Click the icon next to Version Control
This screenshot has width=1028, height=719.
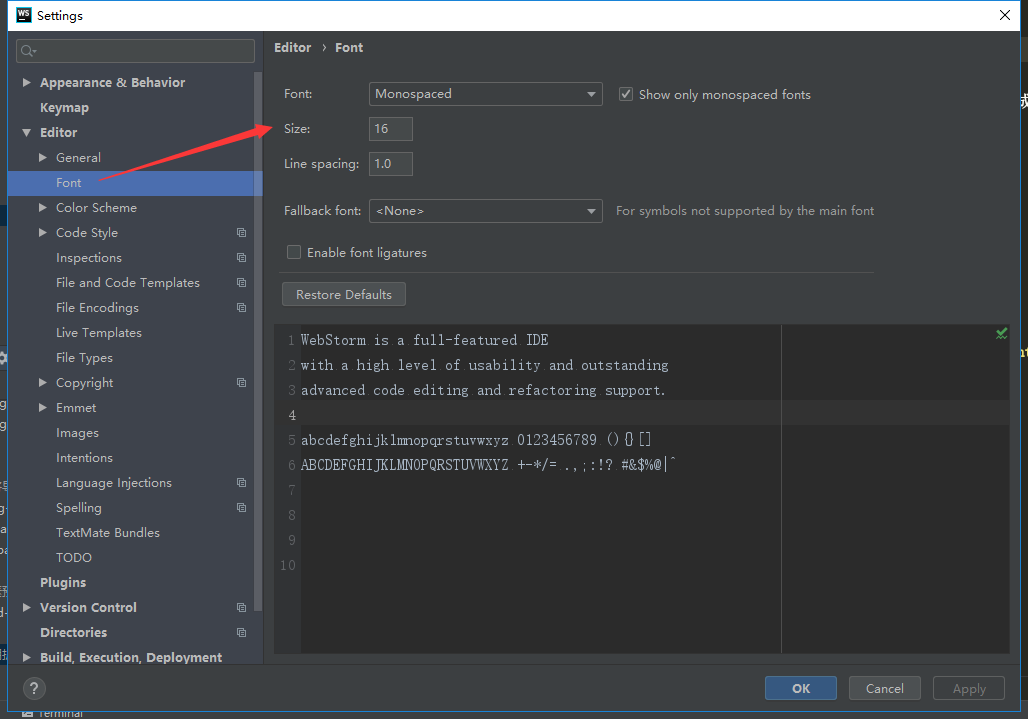pyautogui.click(x=241, y=607)
